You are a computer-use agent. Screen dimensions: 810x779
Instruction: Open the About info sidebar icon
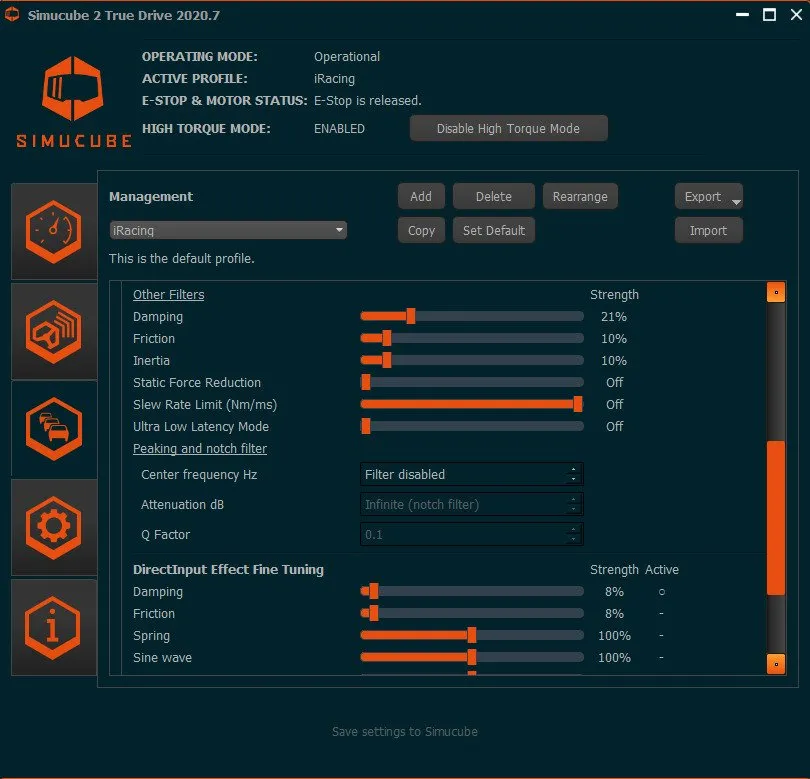pyautogui.click(x=54, y=626)
